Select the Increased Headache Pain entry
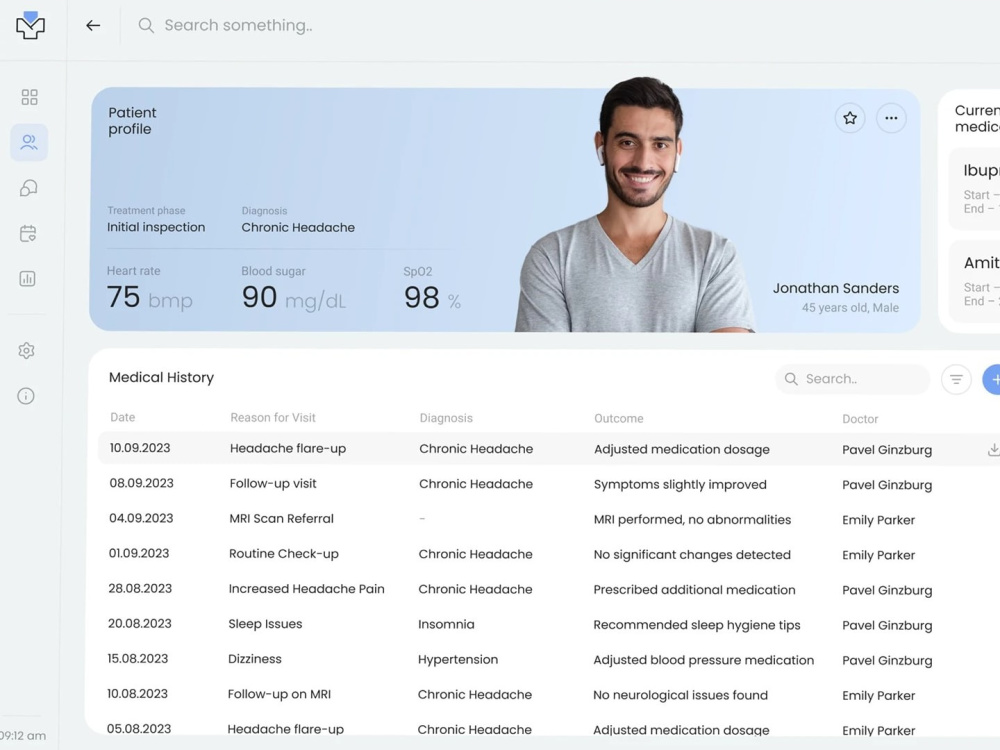Image resolution: width=1000 pixels, height=750 pixels. 306,589
